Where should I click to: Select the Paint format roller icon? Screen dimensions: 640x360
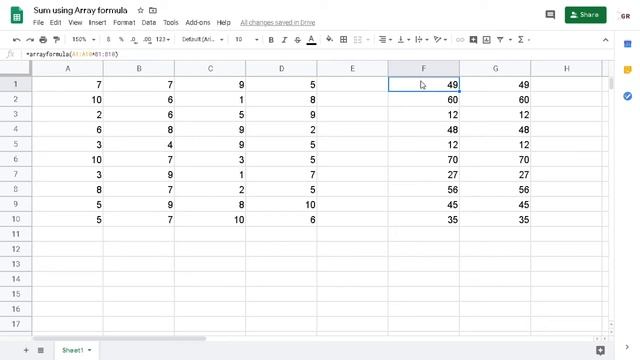click(56, 40)
